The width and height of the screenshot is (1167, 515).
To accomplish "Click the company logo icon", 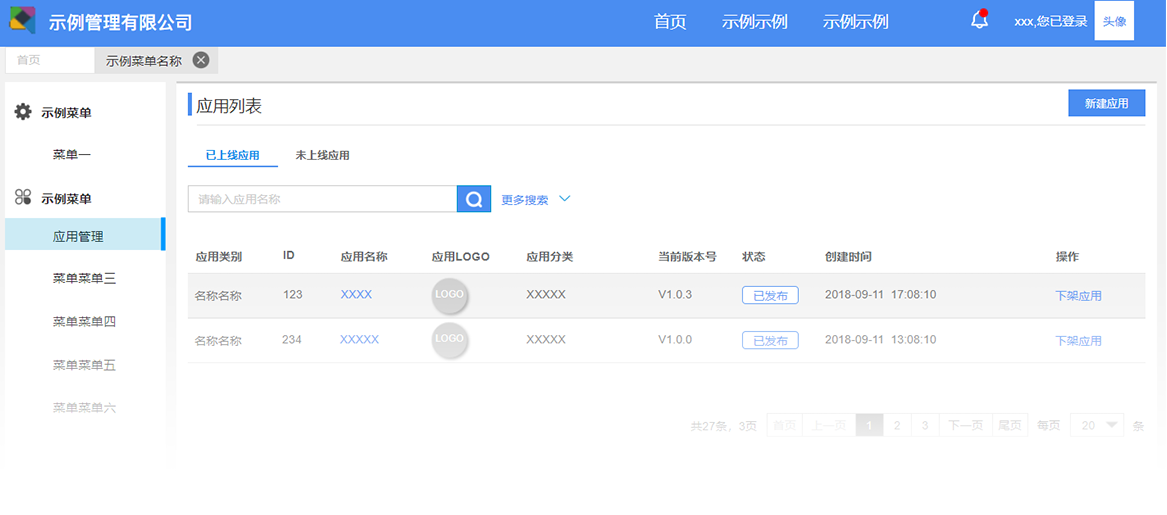I will (x=23, y=21).
